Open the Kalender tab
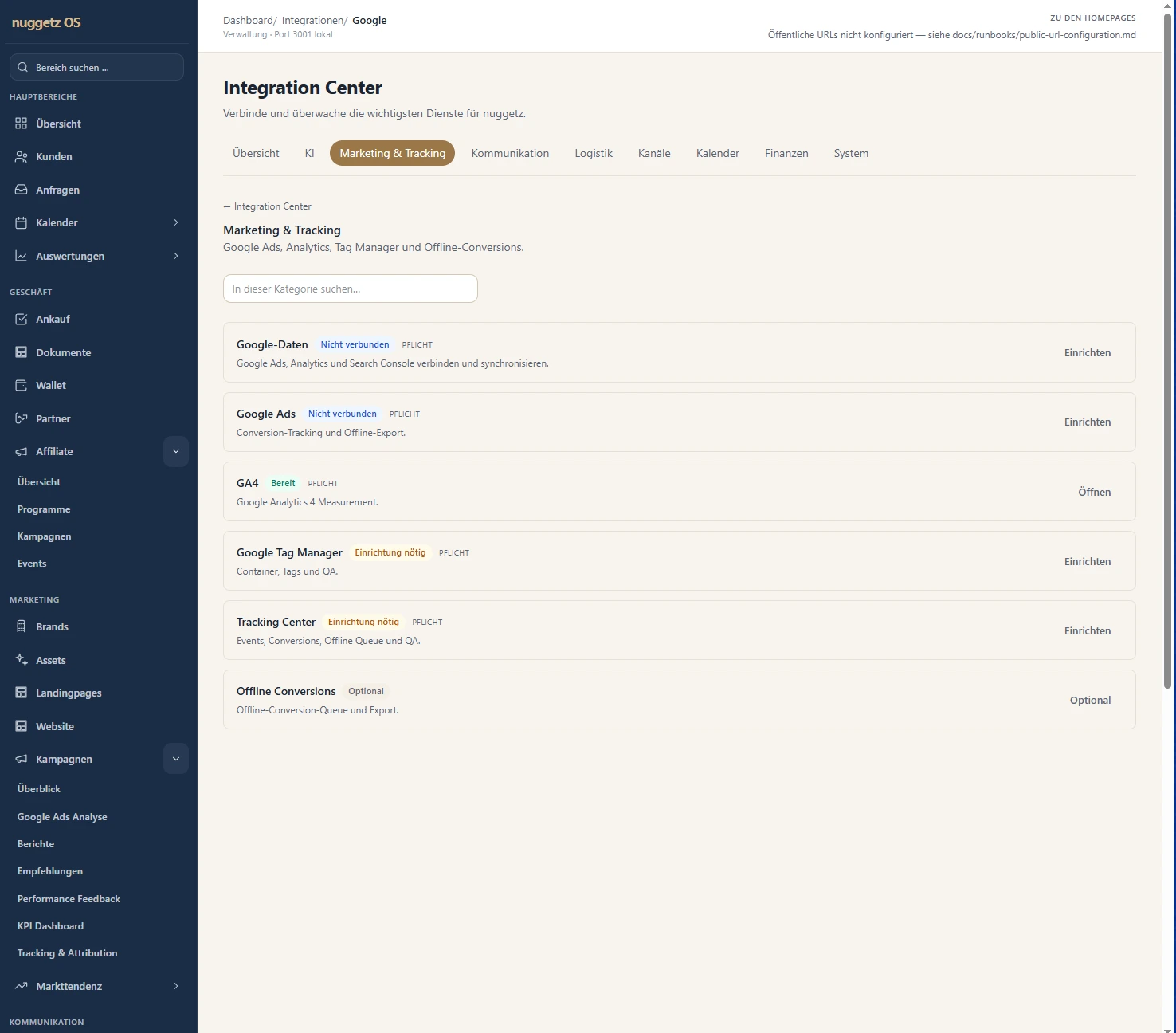The width and height of the screenshot is (1176, 1033). [718, 153]
